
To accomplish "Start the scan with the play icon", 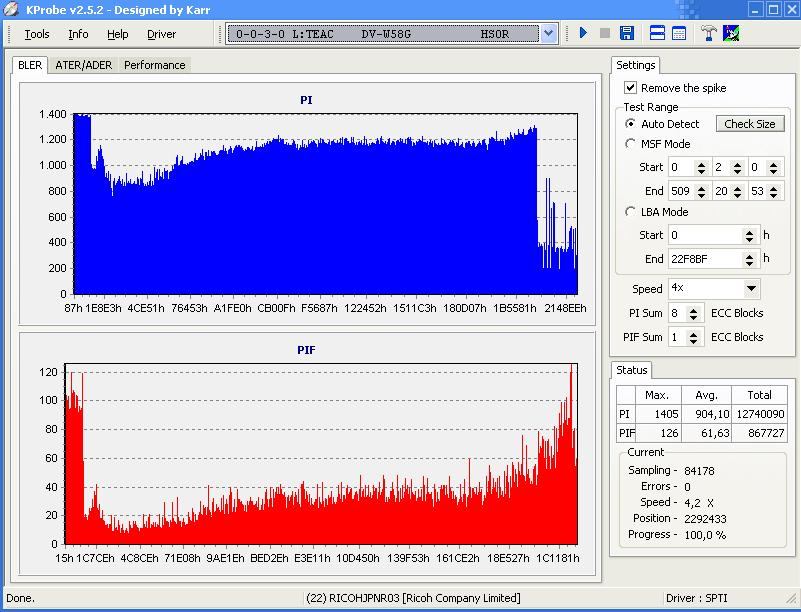I will tap(583, 33).
